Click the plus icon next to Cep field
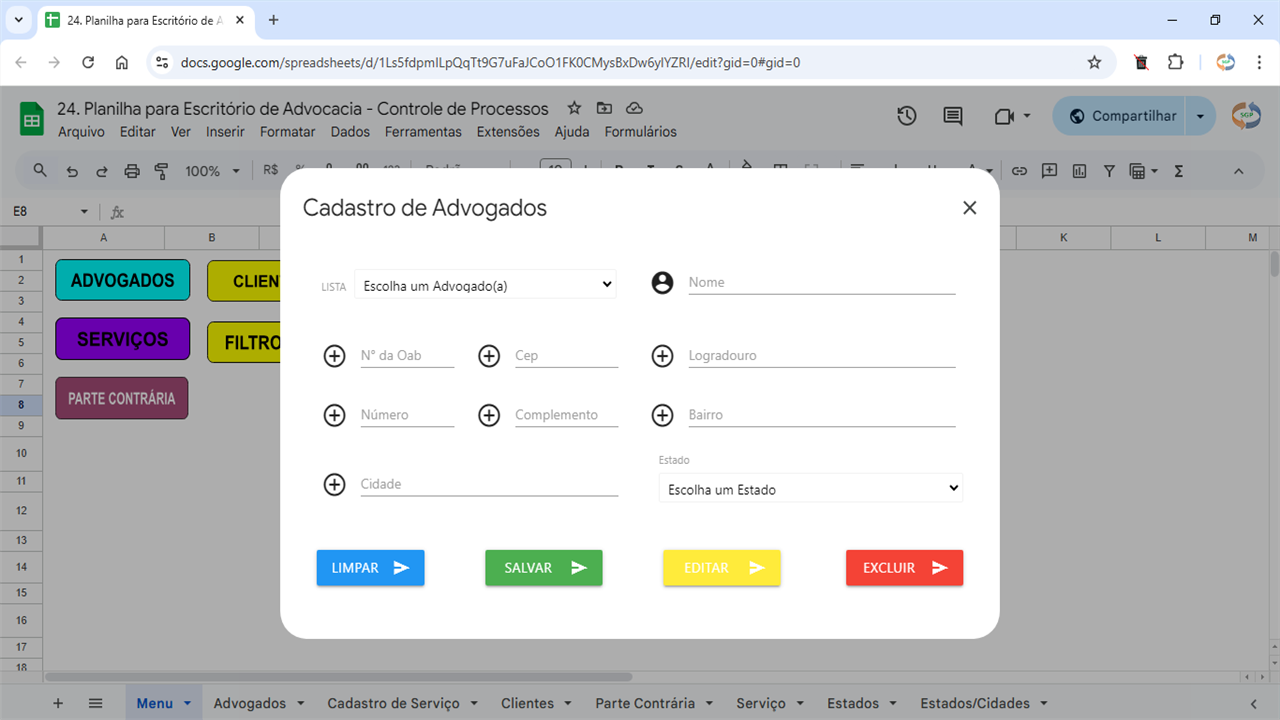1280x720 pixels. (489, 355)
